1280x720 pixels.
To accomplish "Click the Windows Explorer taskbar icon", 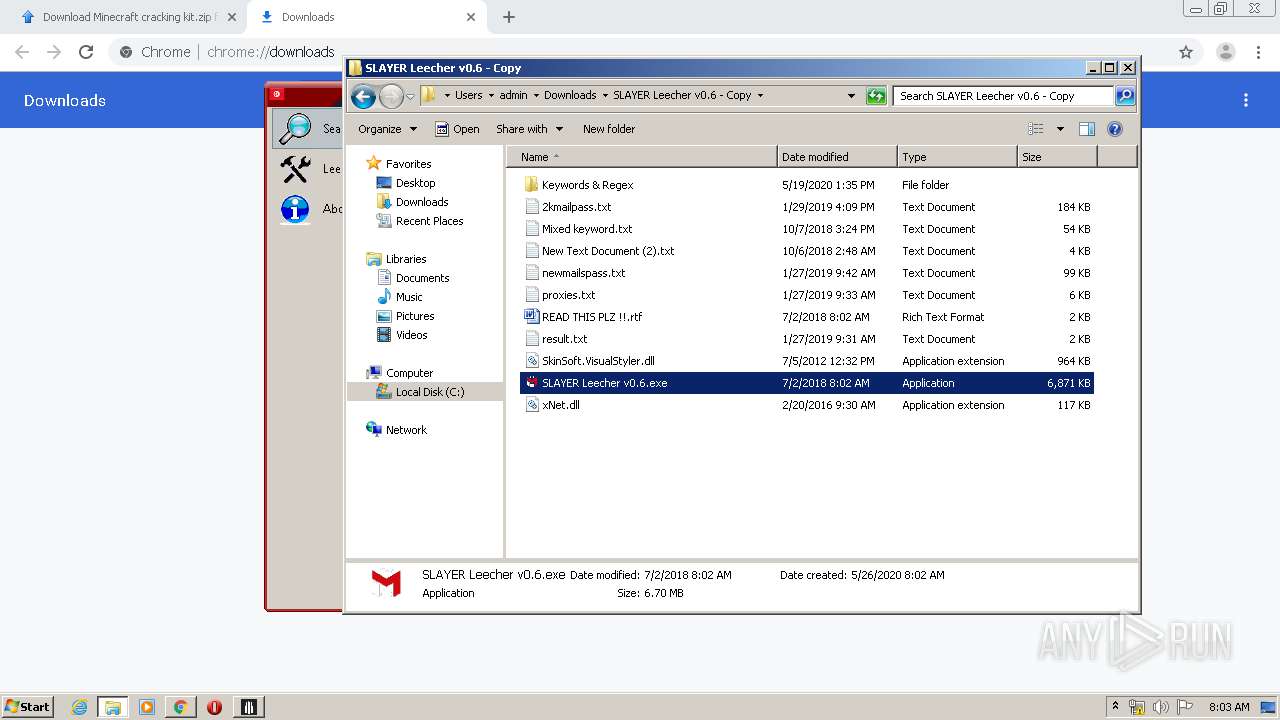I will (113, 707).
